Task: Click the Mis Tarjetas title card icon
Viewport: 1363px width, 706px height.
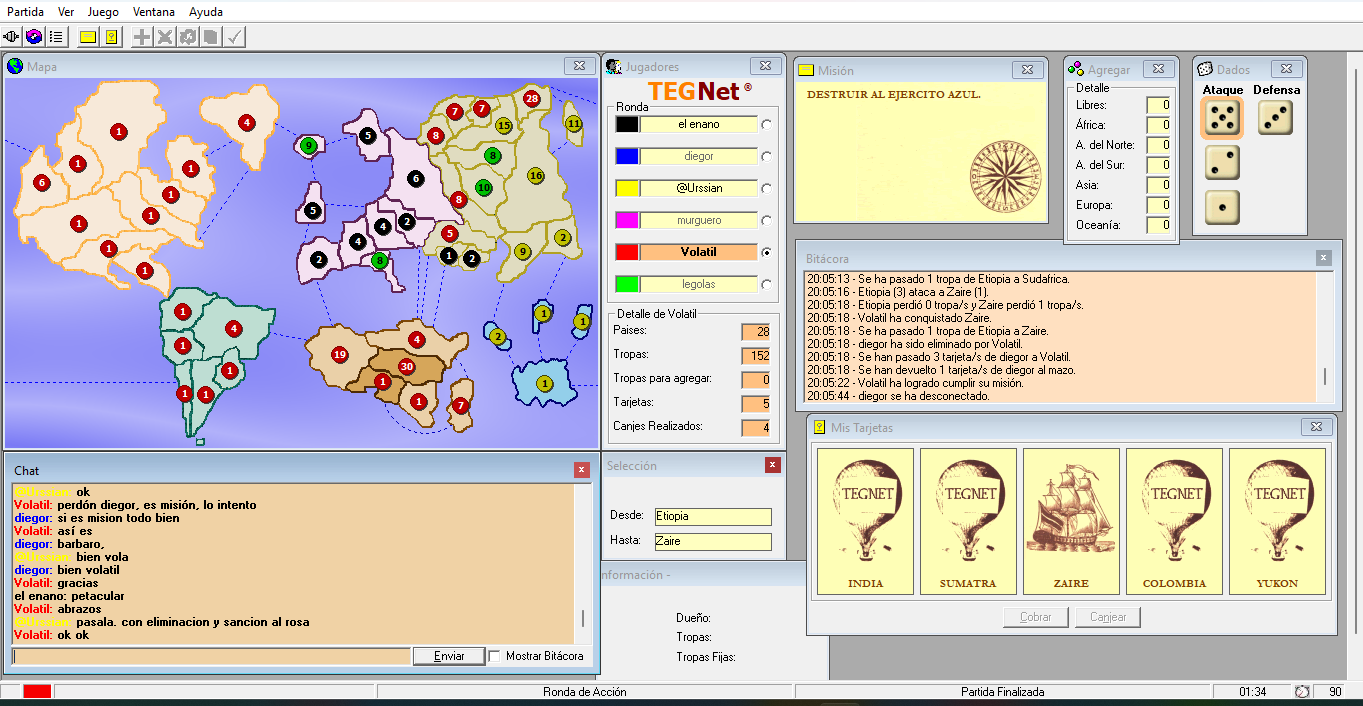Action: 819,427
